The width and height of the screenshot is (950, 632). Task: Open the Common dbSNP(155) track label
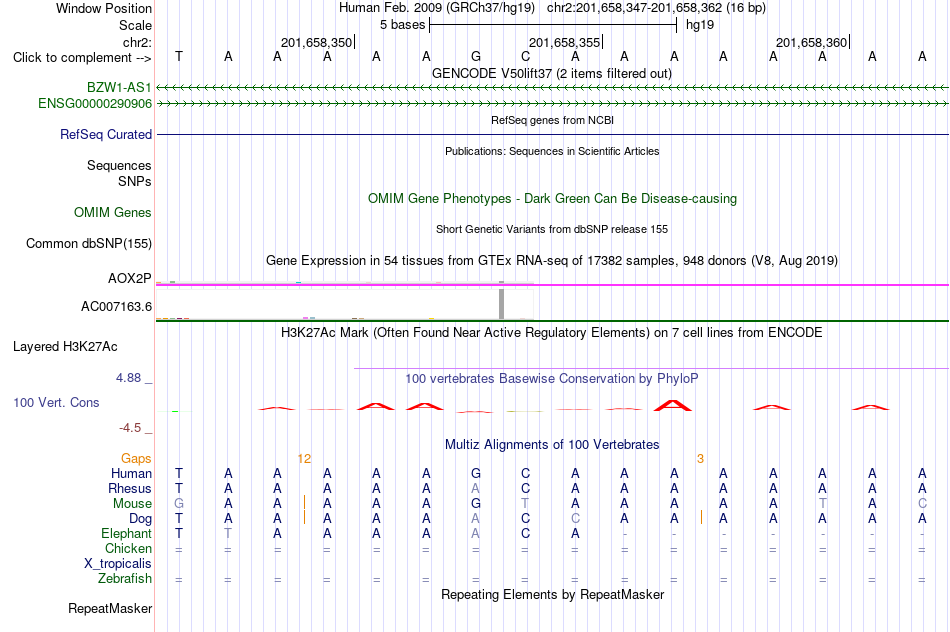88,244
